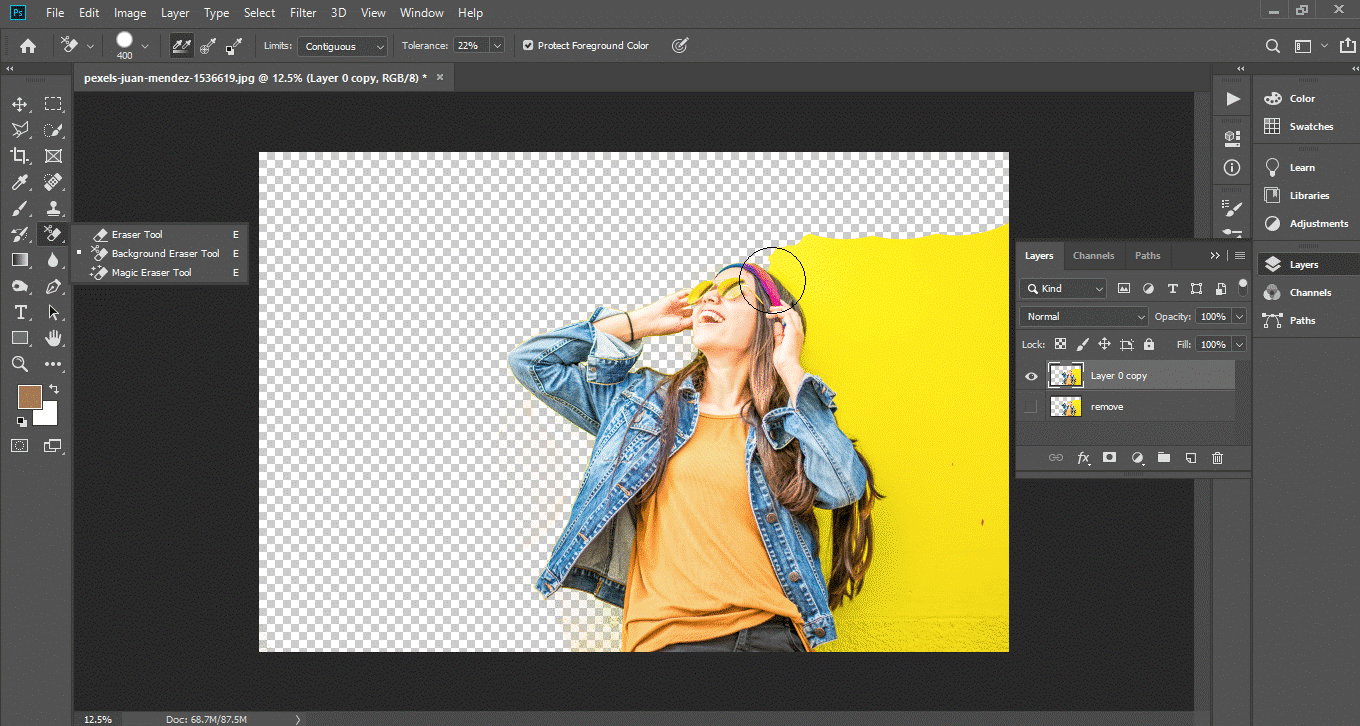Click the foreground color swatch
The height and width of the screenshot is (726, 1360).
(29, 397)
